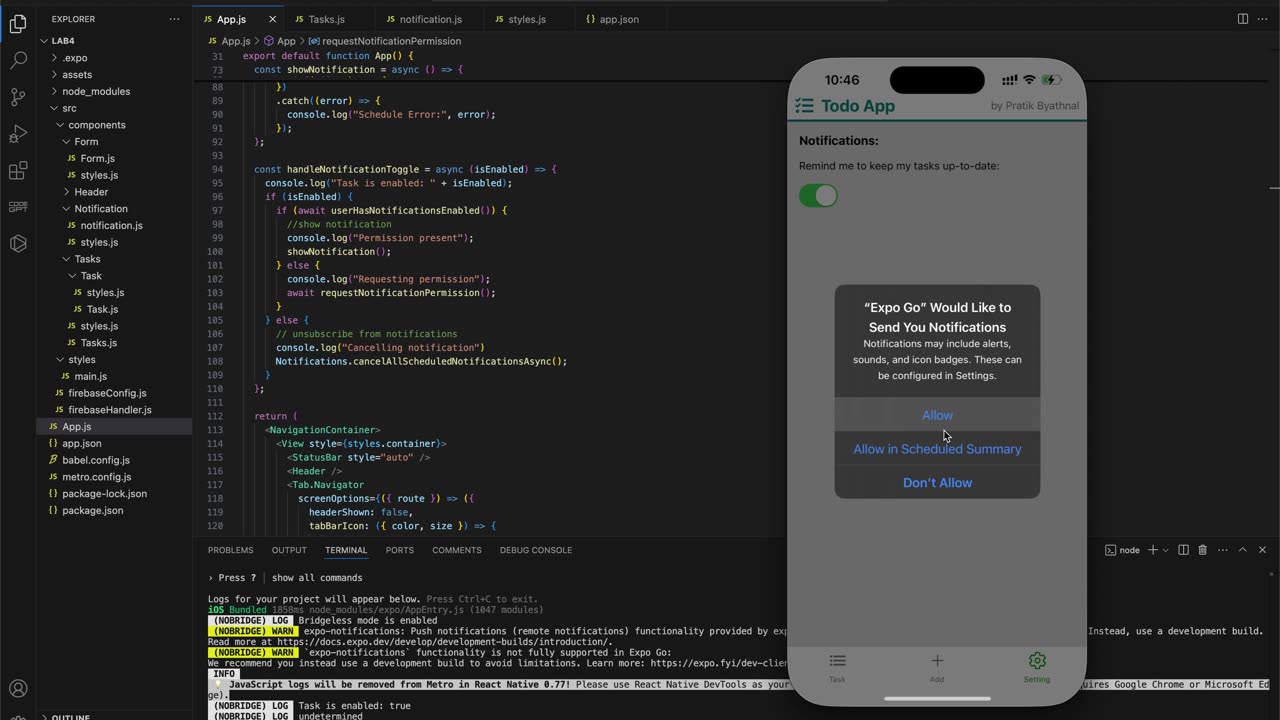This screenshot has width=1280, height=720.
Task: Open the Accounts icon in activity bar
Action: tap(18, 689)
